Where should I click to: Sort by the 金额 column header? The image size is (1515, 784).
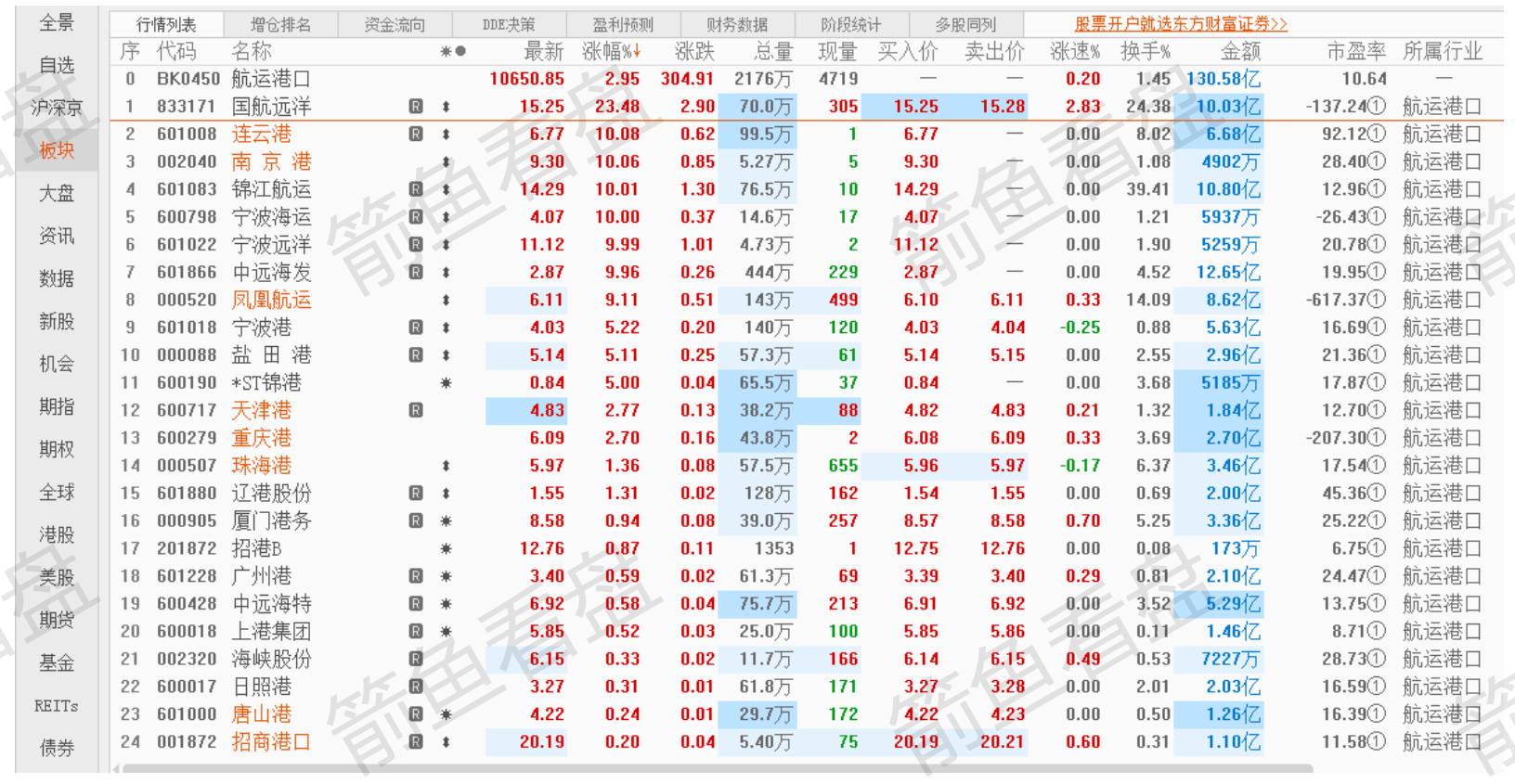pyautogui.click(x=1240, y=52)
